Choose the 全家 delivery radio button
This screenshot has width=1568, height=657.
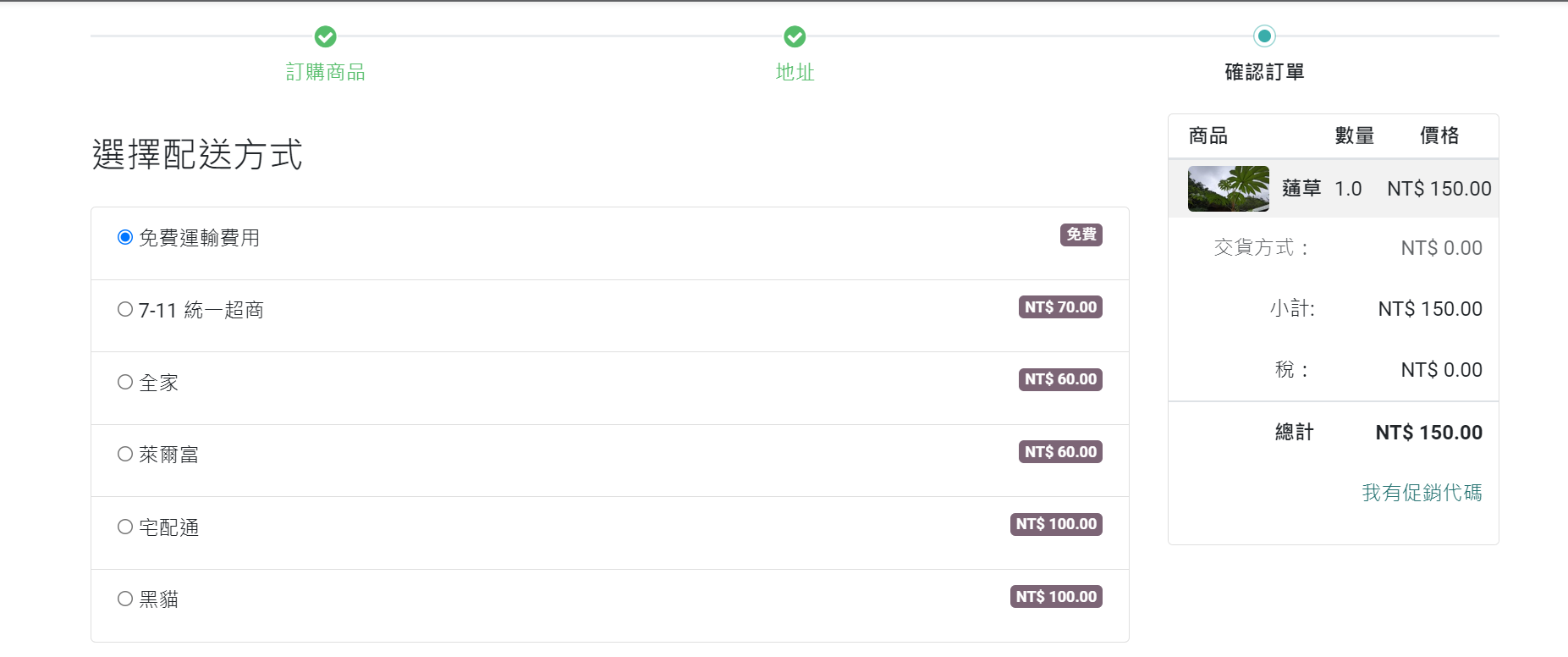tap(125, 382)
